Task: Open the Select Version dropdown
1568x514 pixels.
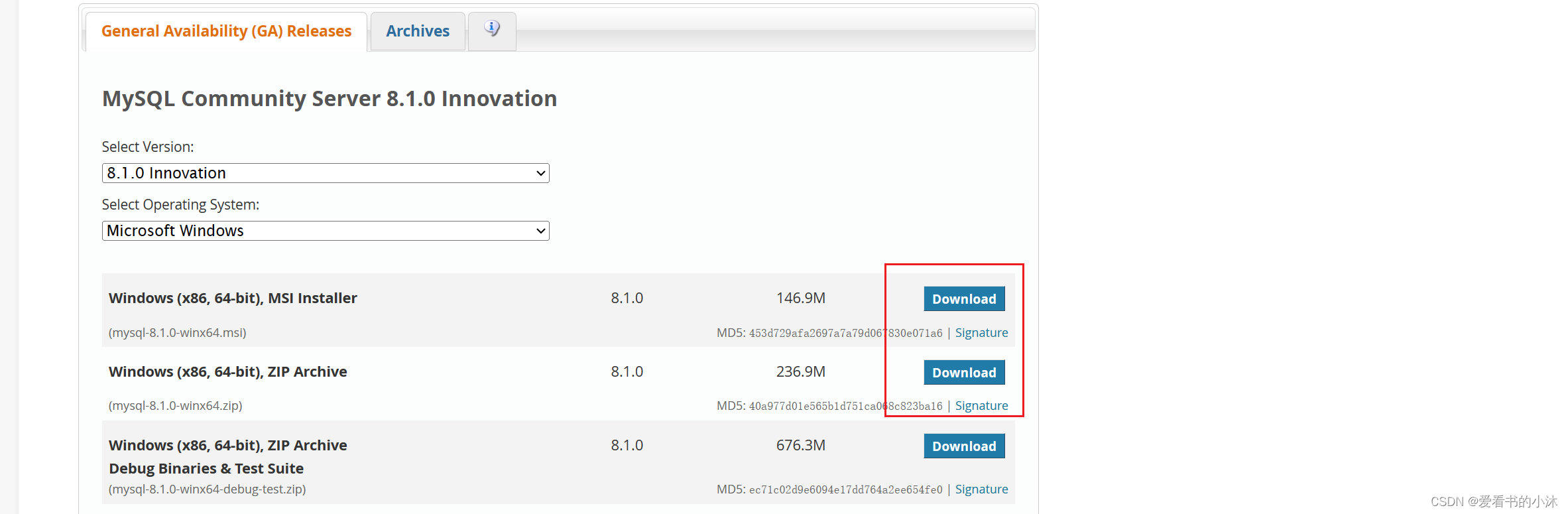Action: click(x=326, y=173)
